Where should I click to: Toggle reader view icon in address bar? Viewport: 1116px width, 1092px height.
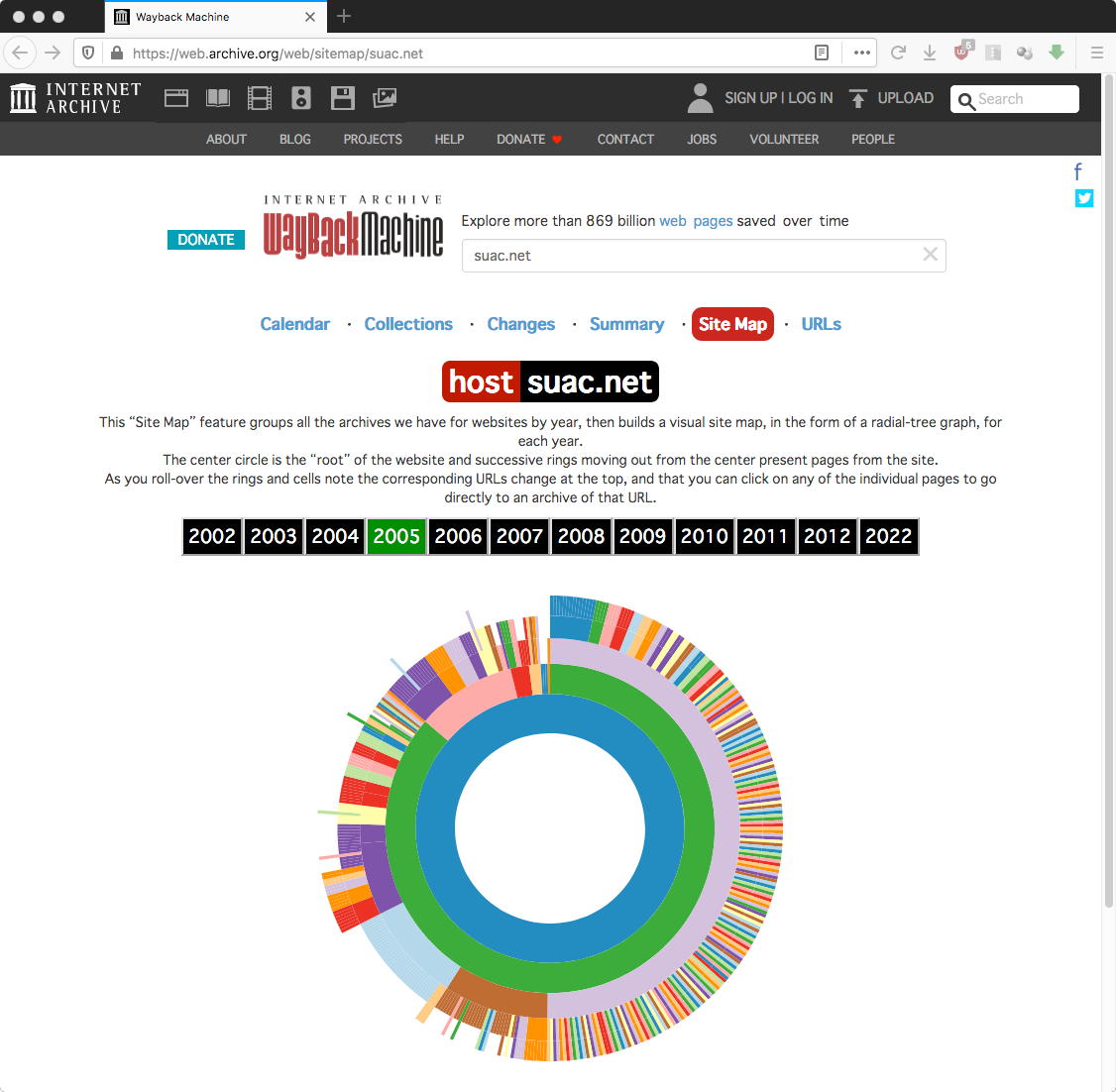tap(822, 53)
